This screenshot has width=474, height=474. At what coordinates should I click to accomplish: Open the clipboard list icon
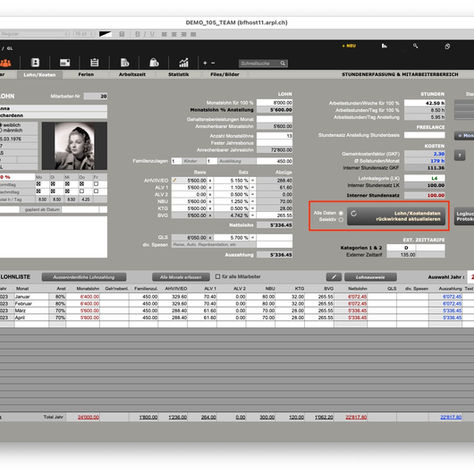(x=94, y=62)
